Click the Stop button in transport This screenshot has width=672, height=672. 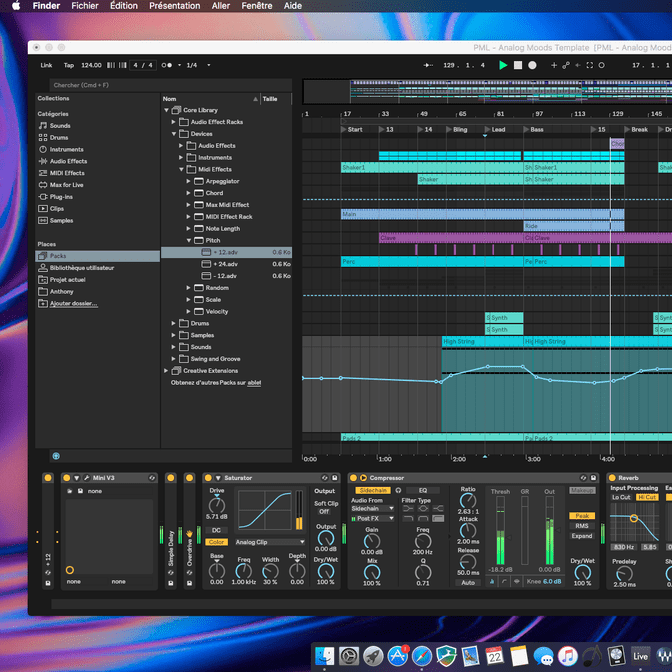click(x=518, y=65)
